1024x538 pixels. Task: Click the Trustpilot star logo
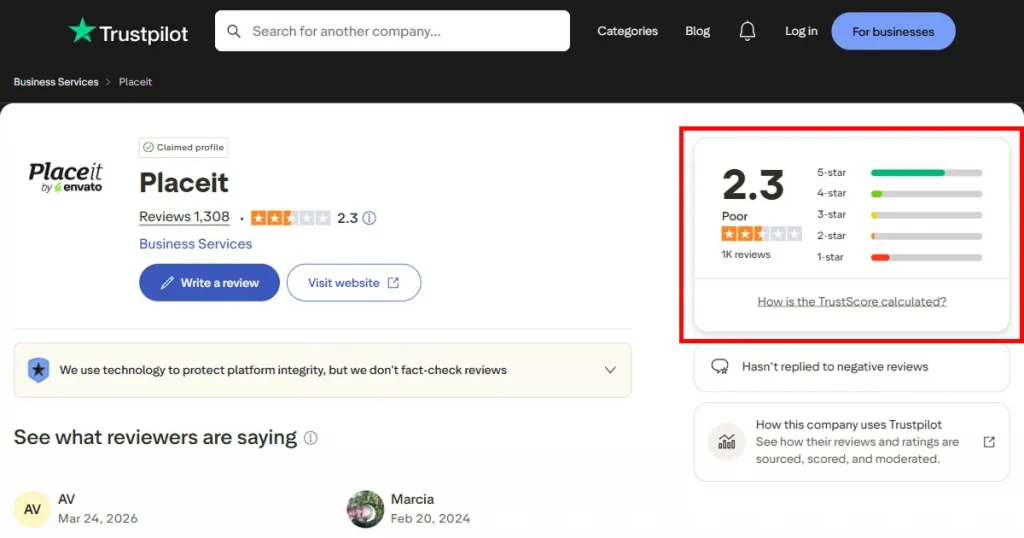82,31
